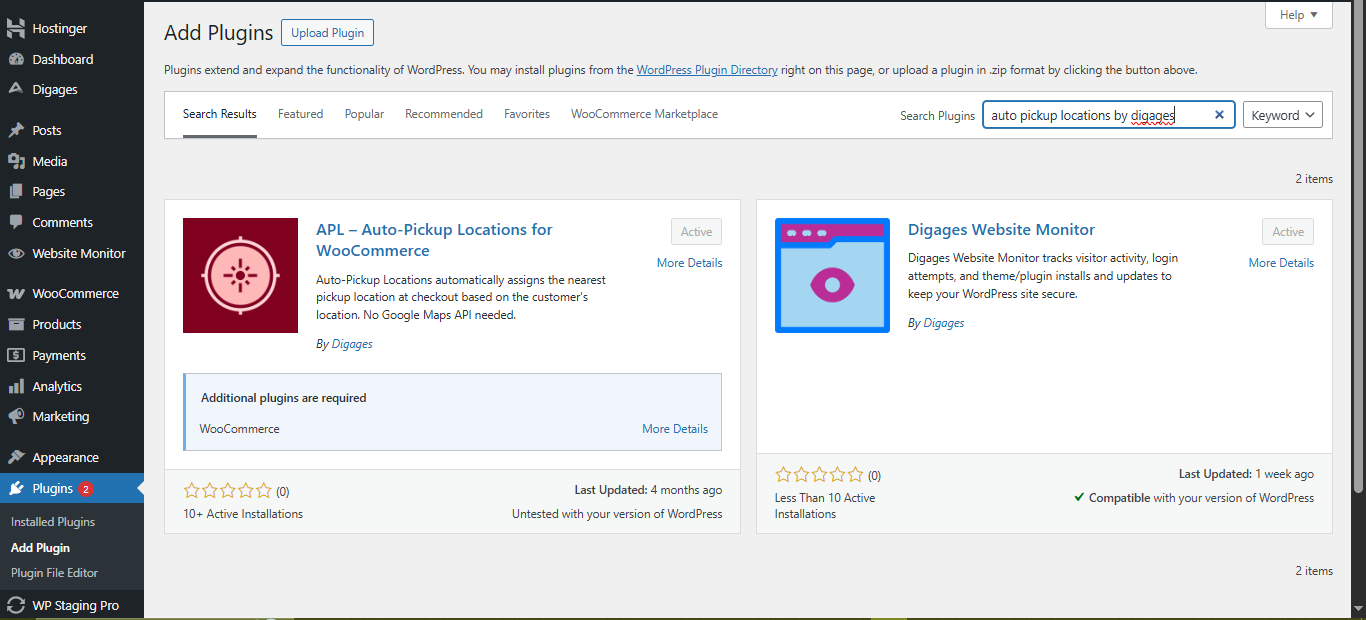
Task: Switch to the Featured plugins tab
Action: point(300,113)
